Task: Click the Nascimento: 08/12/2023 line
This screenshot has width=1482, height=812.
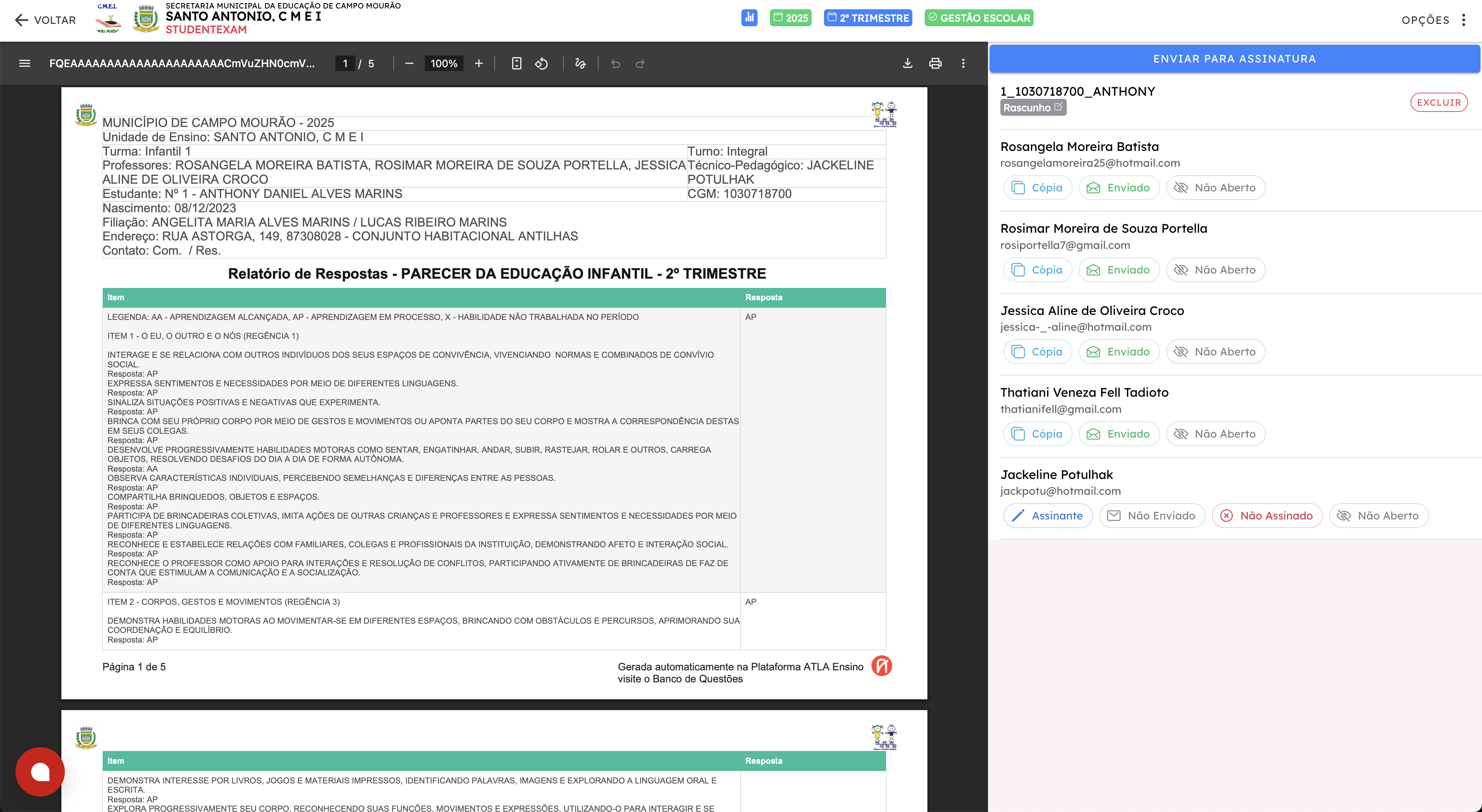Action: point(169,208)
